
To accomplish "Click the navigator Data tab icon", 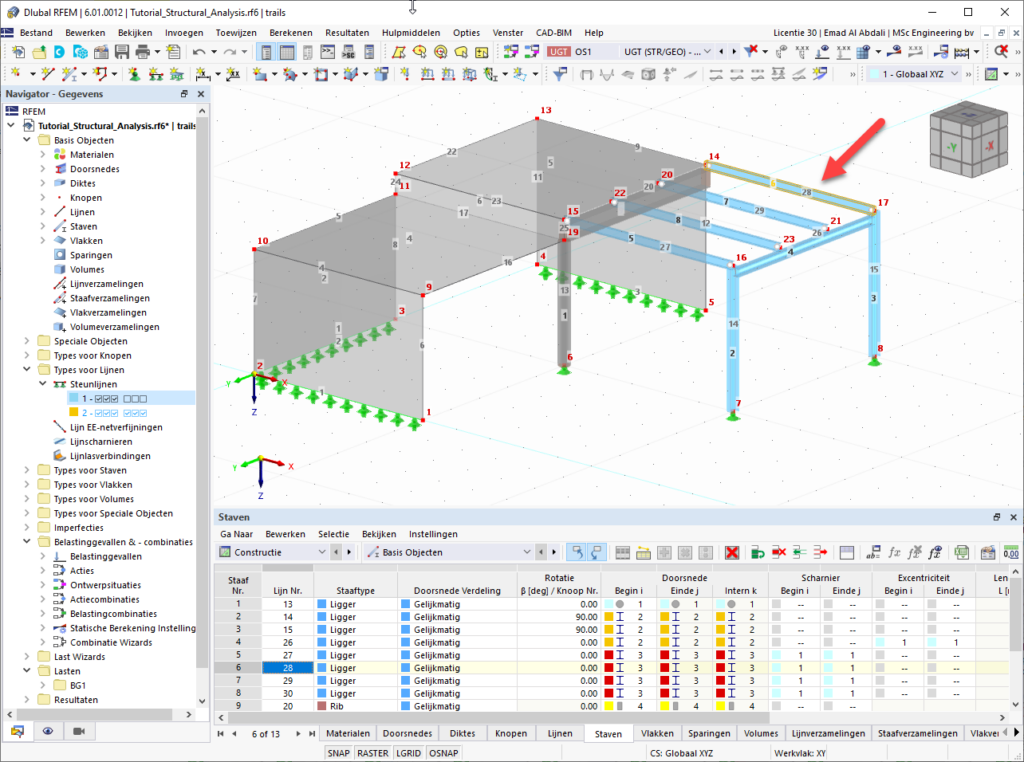I will point(17,731).
